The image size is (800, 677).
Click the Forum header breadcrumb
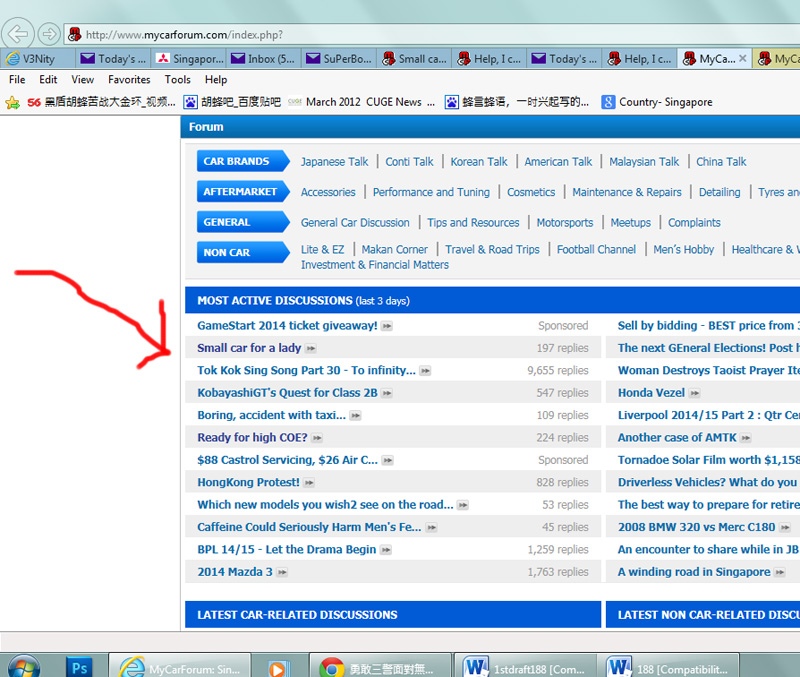(206, 127)
